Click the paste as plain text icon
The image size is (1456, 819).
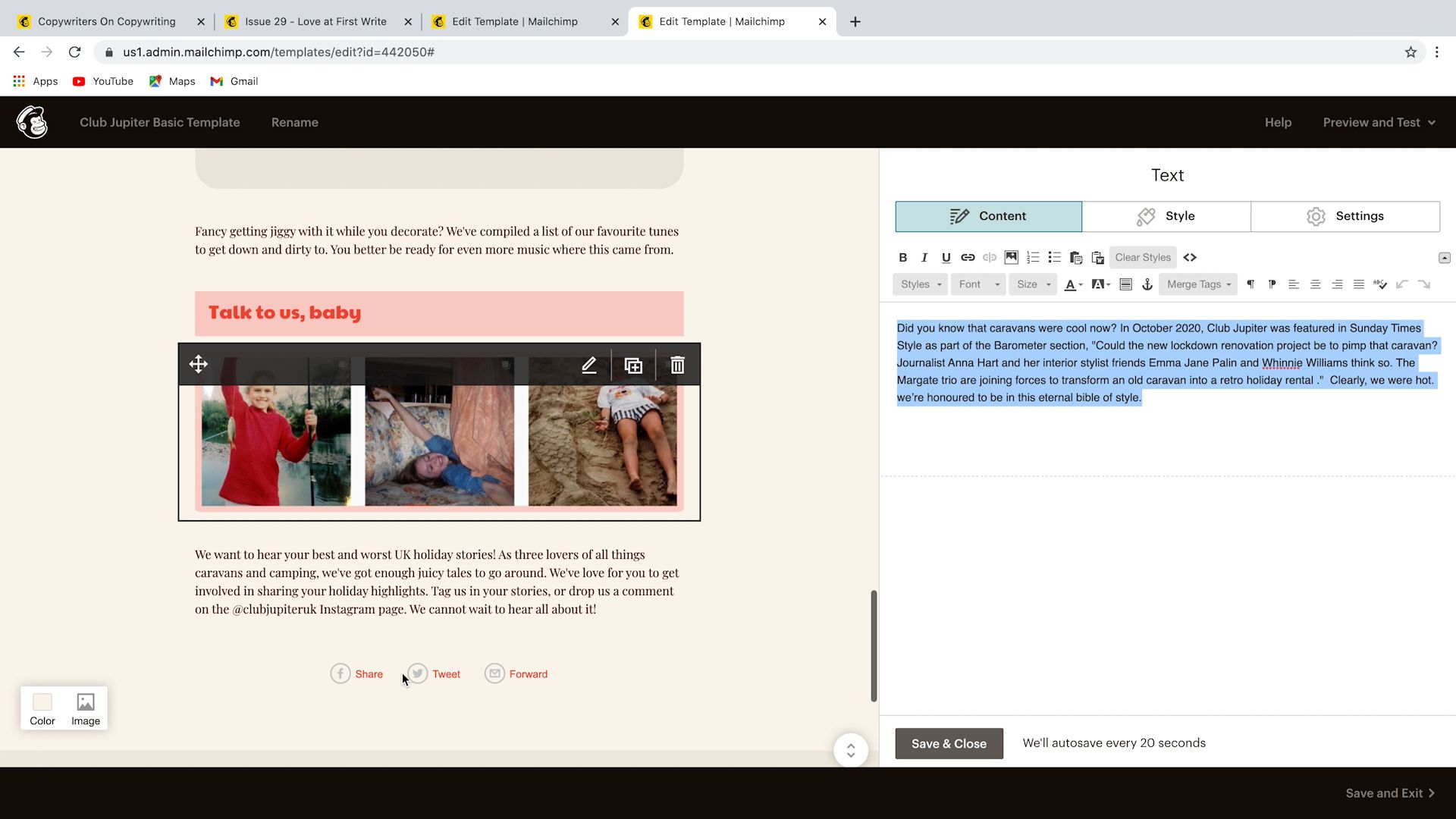pyautogui.click(x=1076, y=258)
